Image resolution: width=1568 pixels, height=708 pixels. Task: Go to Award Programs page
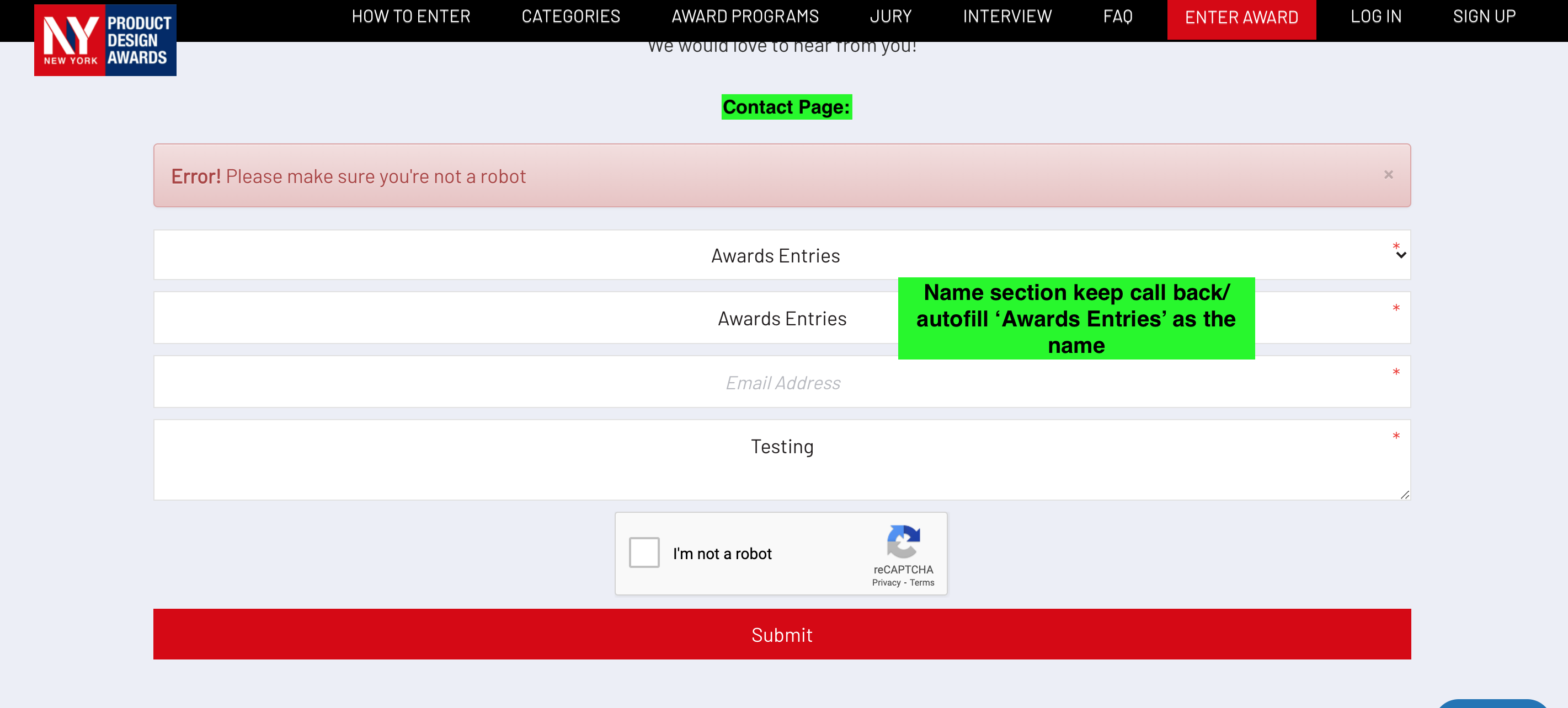point(744,17)
